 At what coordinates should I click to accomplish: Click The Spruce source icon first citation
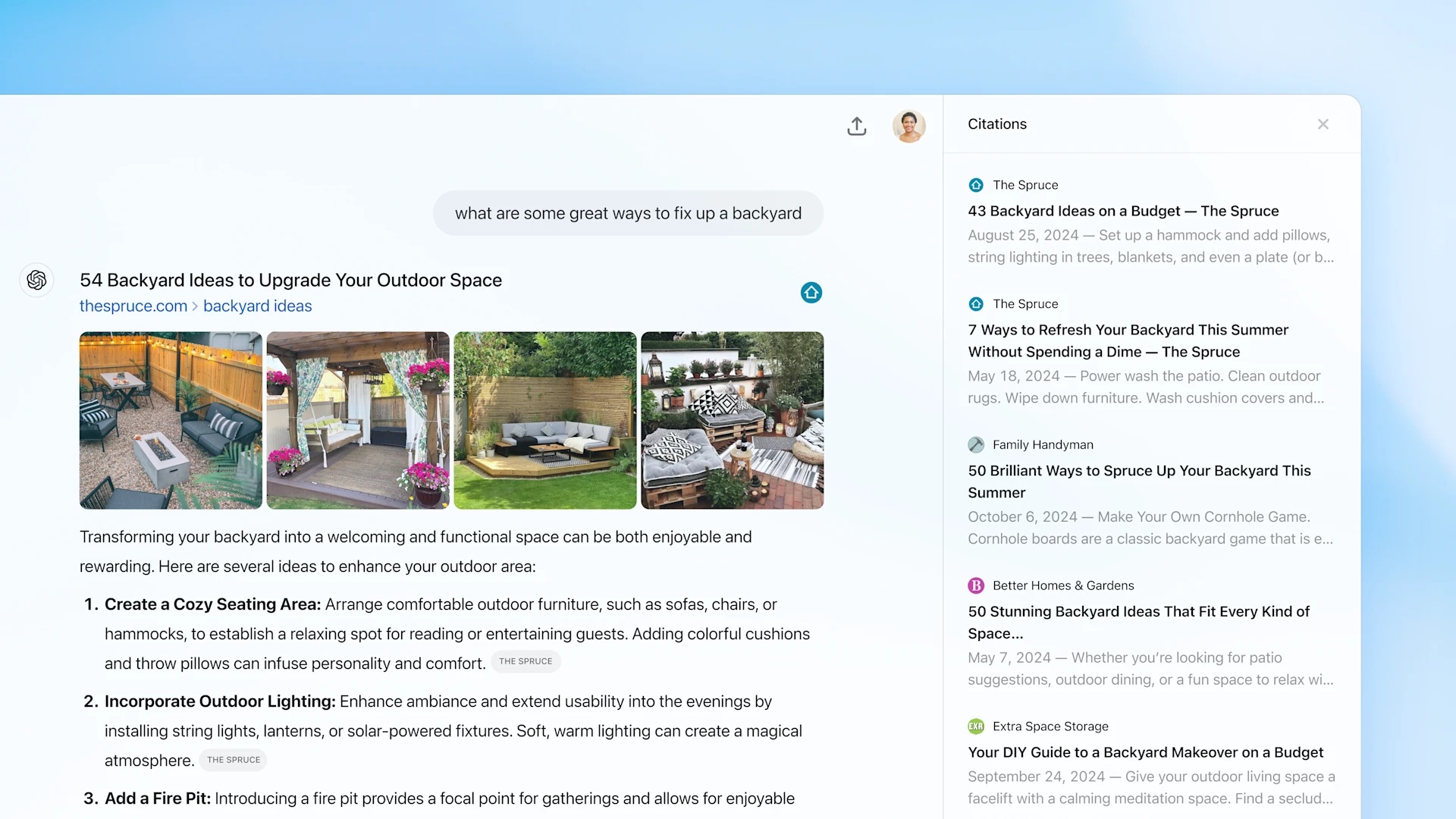click(x=976, y=184)
